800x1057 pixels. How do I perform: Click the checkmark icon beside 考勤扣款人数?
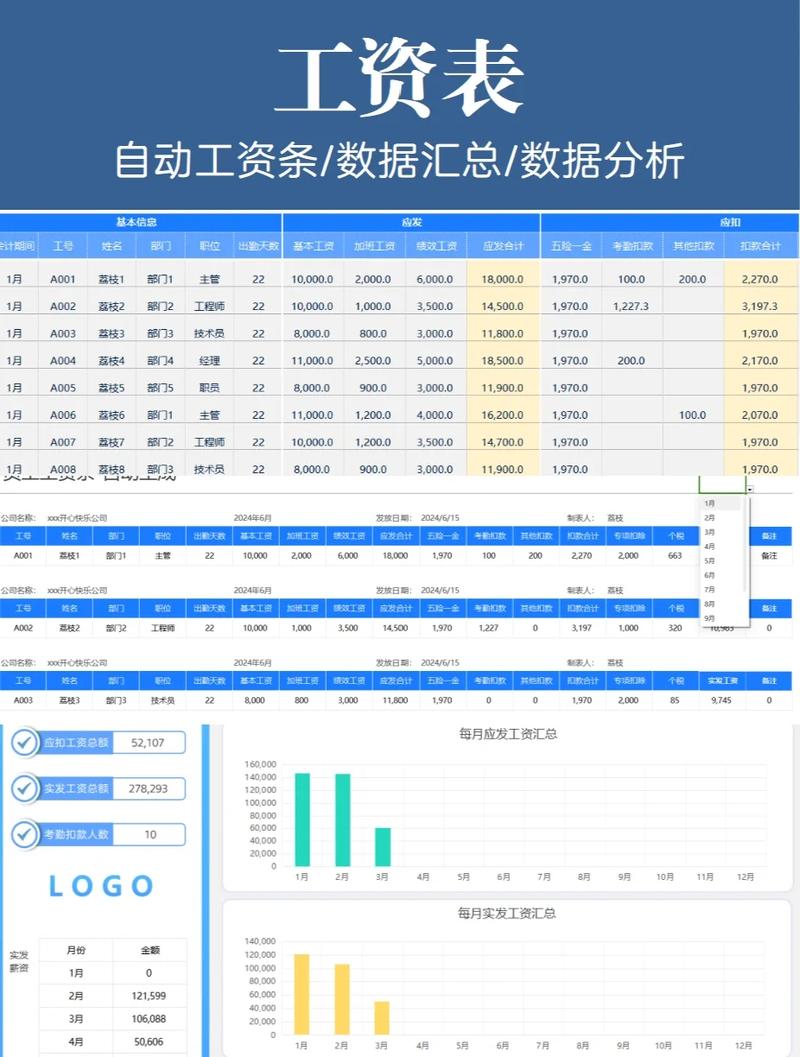click(x=25, y=835)
